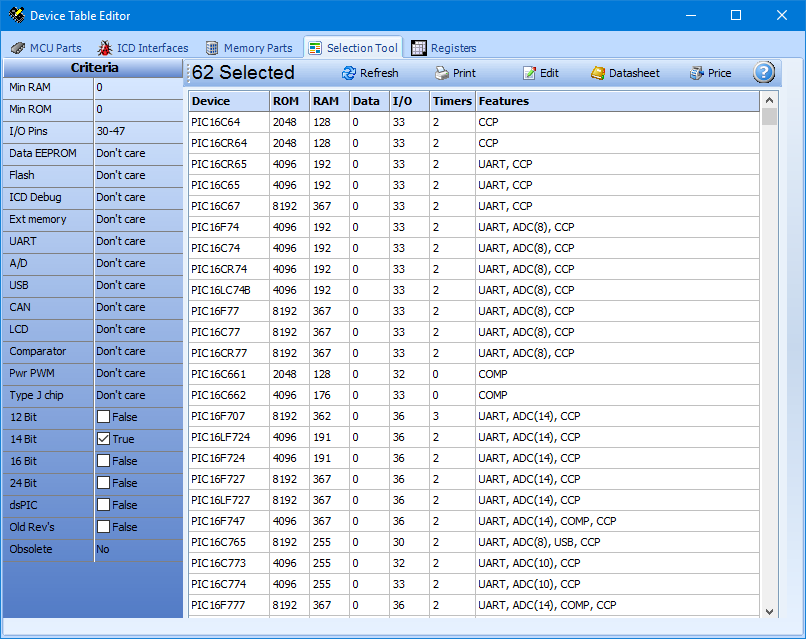Edit the Min ROM value field
The height and width of the screenshot is (639, 806).
pos(139,109)
